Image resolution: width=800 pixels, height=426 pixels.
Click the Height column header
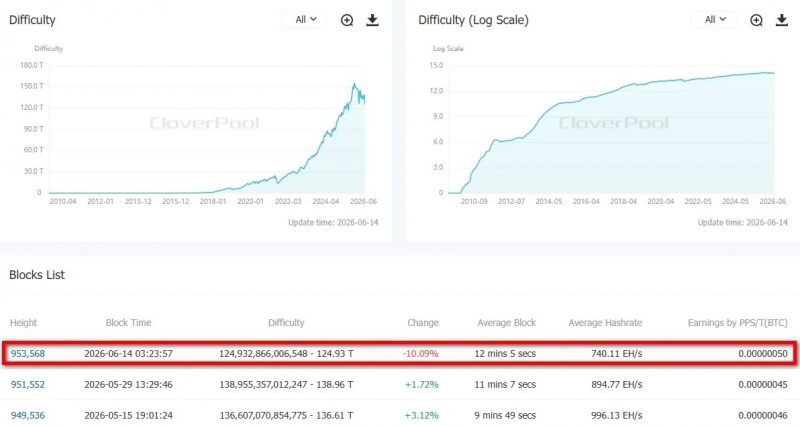tap(23, 322)
